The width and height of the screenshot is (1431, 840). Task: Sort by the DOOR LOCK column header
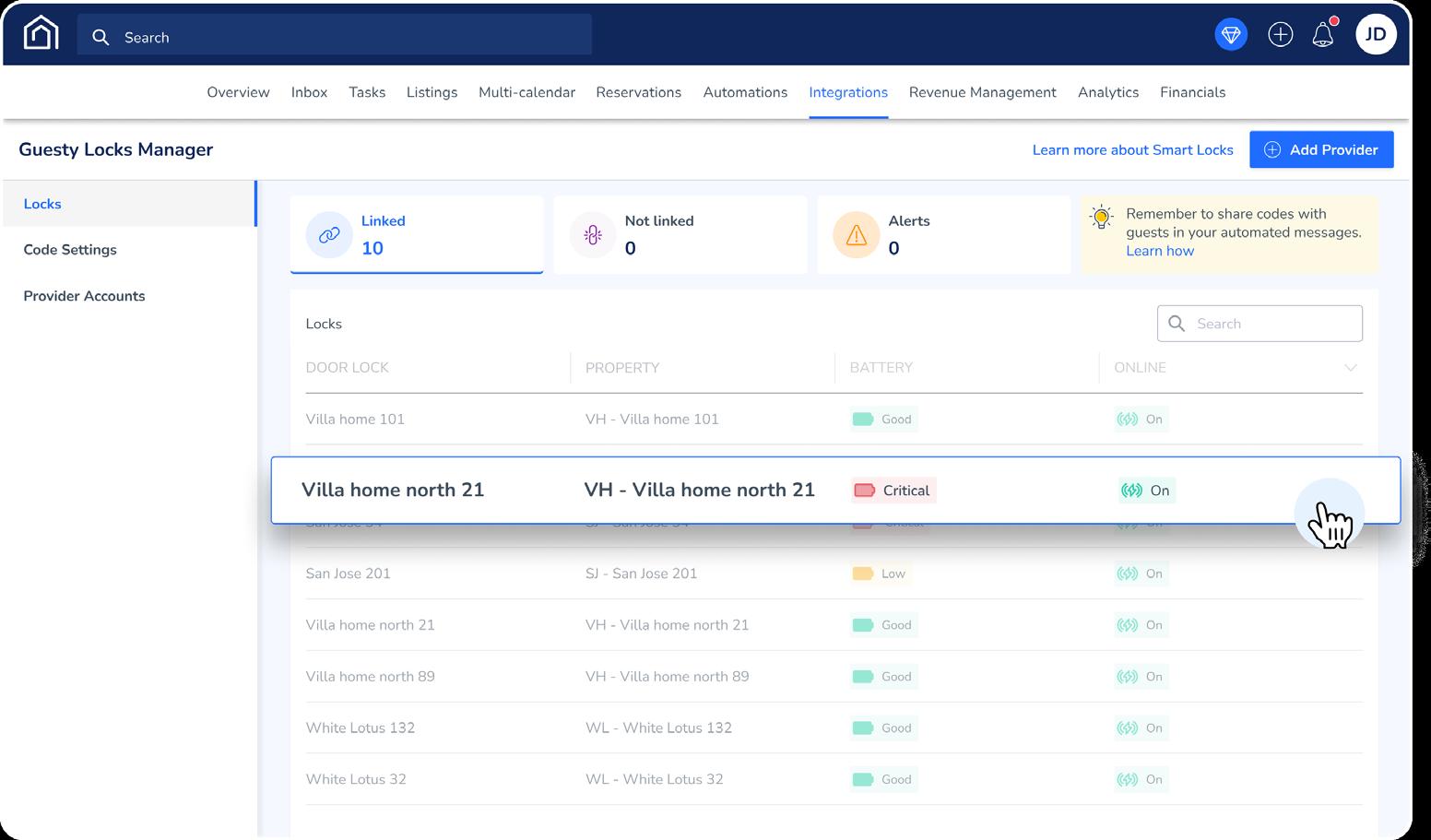[x=347, y=368]
